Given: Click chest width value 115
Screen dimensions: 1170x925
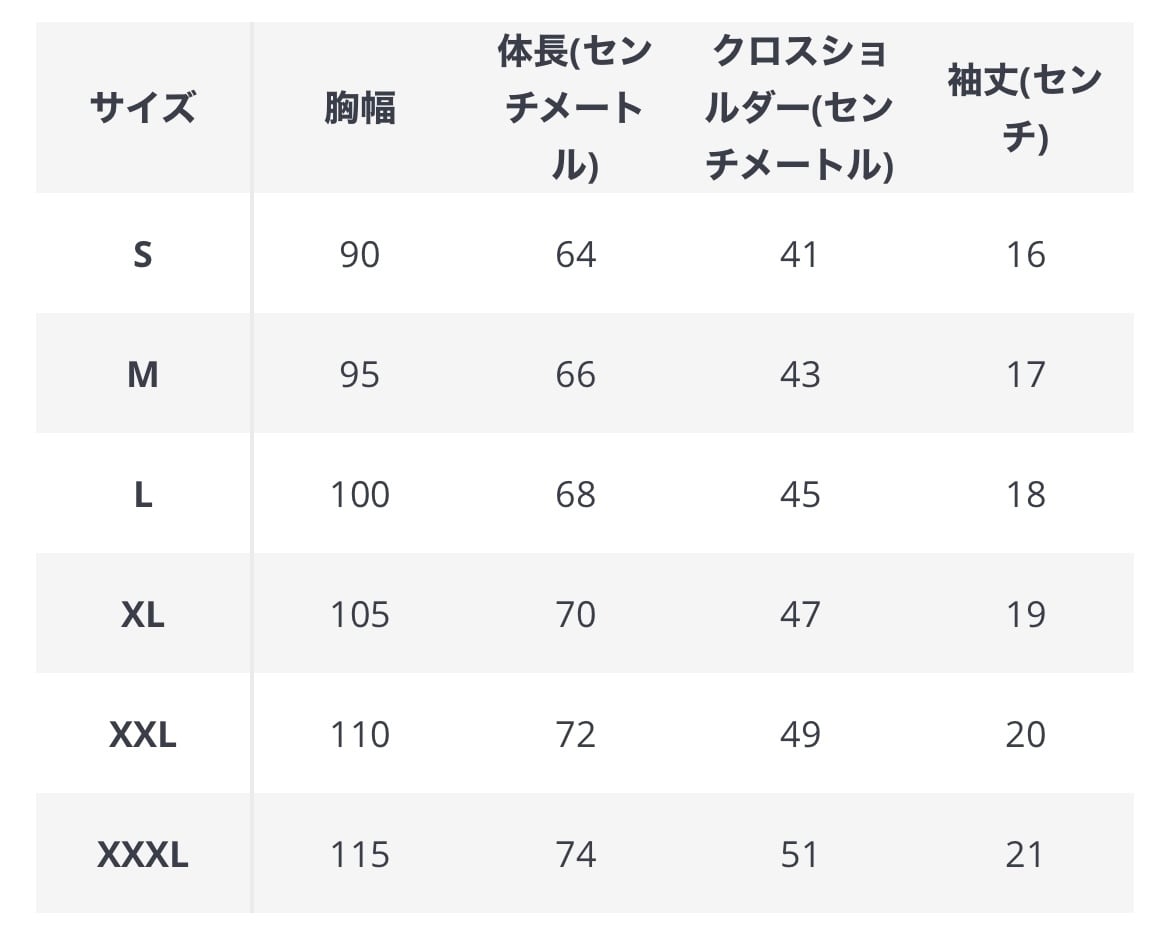Looking at the screenshot, I should 360,855.
